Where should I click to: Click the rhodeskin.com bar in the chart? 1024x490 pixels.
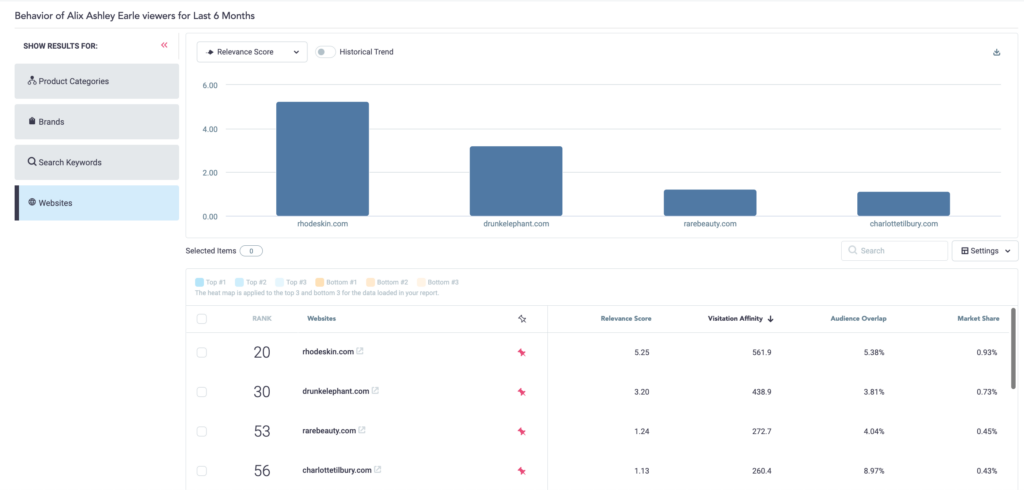[322, 159]
